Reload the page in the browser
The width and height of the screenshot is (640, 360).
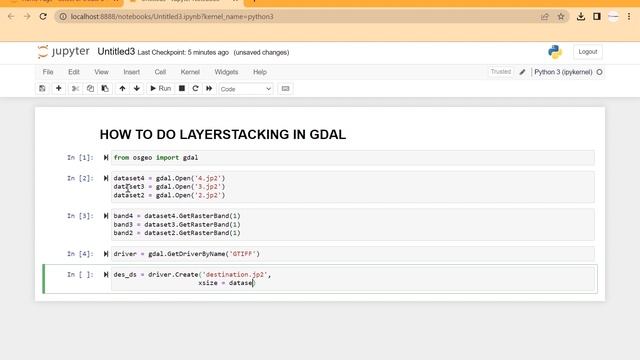point(43,17)
